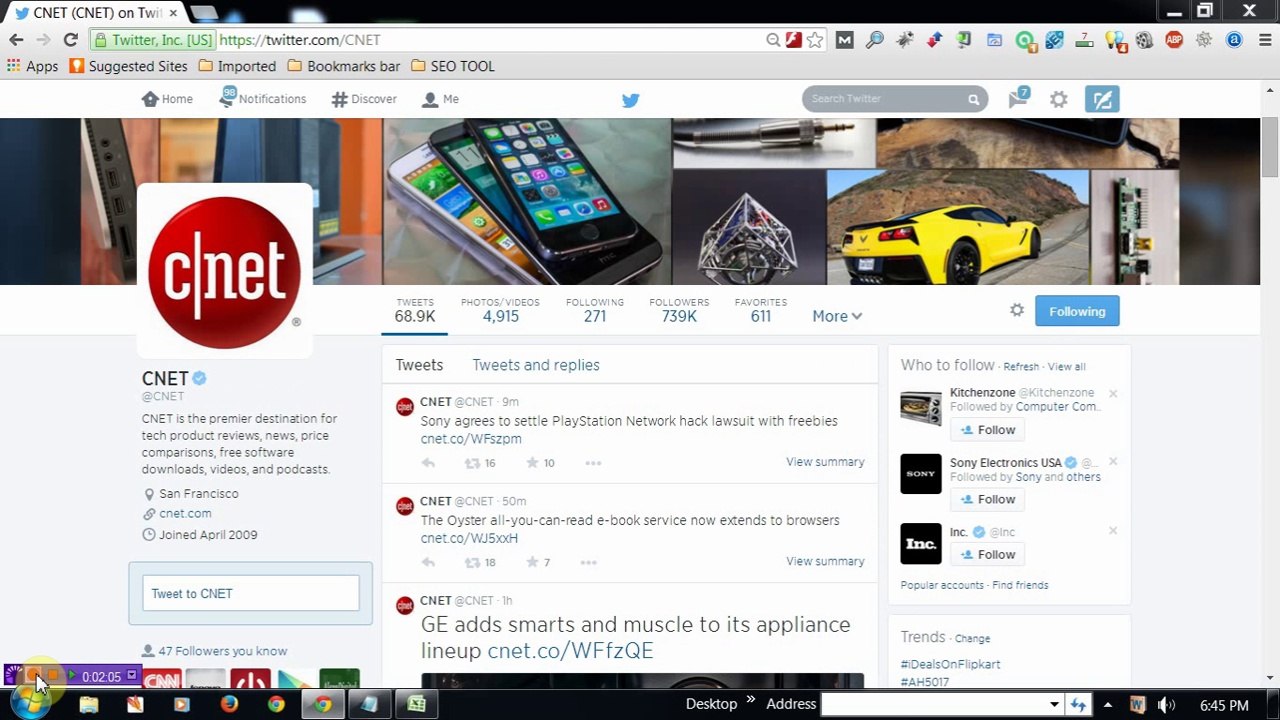View summary of the Oyster e-book tweet

(x=825, y=561)
